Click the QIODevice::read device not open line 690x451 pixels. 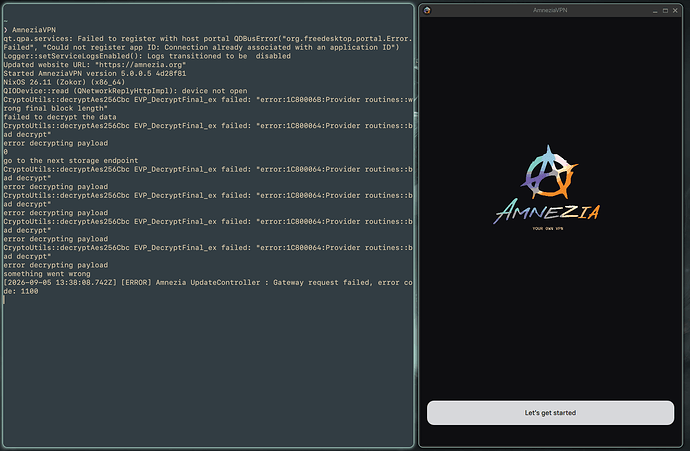tap(125, 91)
